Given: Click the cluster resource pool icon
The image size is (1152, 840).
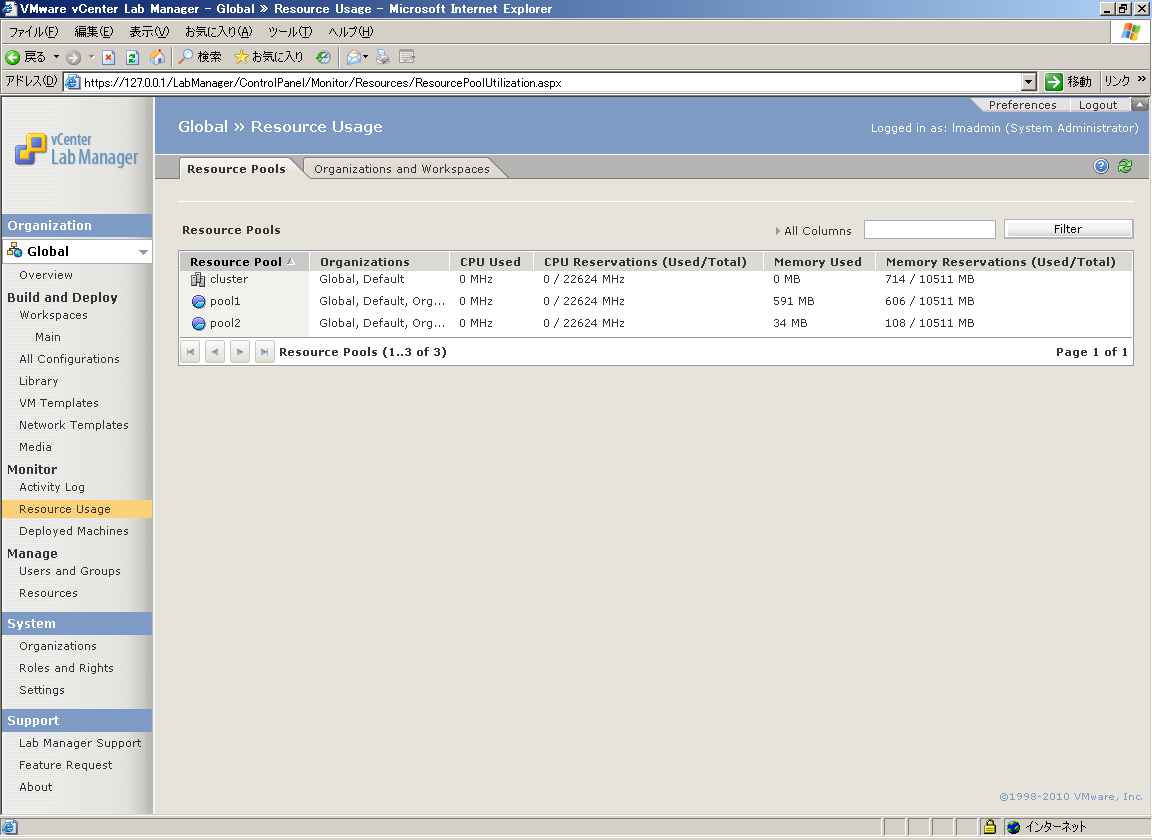Looking at the screenshot, I should coord(198,279).
